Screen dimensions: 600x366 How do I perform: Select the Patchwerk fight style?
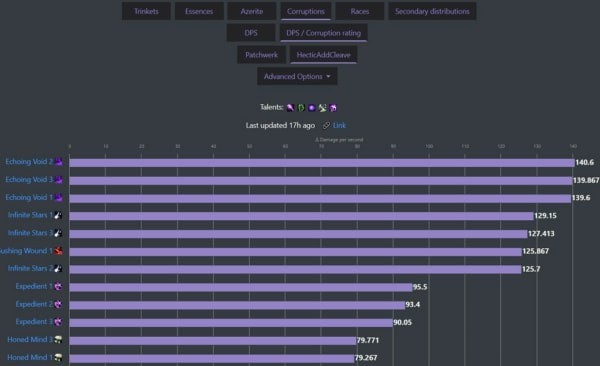[261, 55]
